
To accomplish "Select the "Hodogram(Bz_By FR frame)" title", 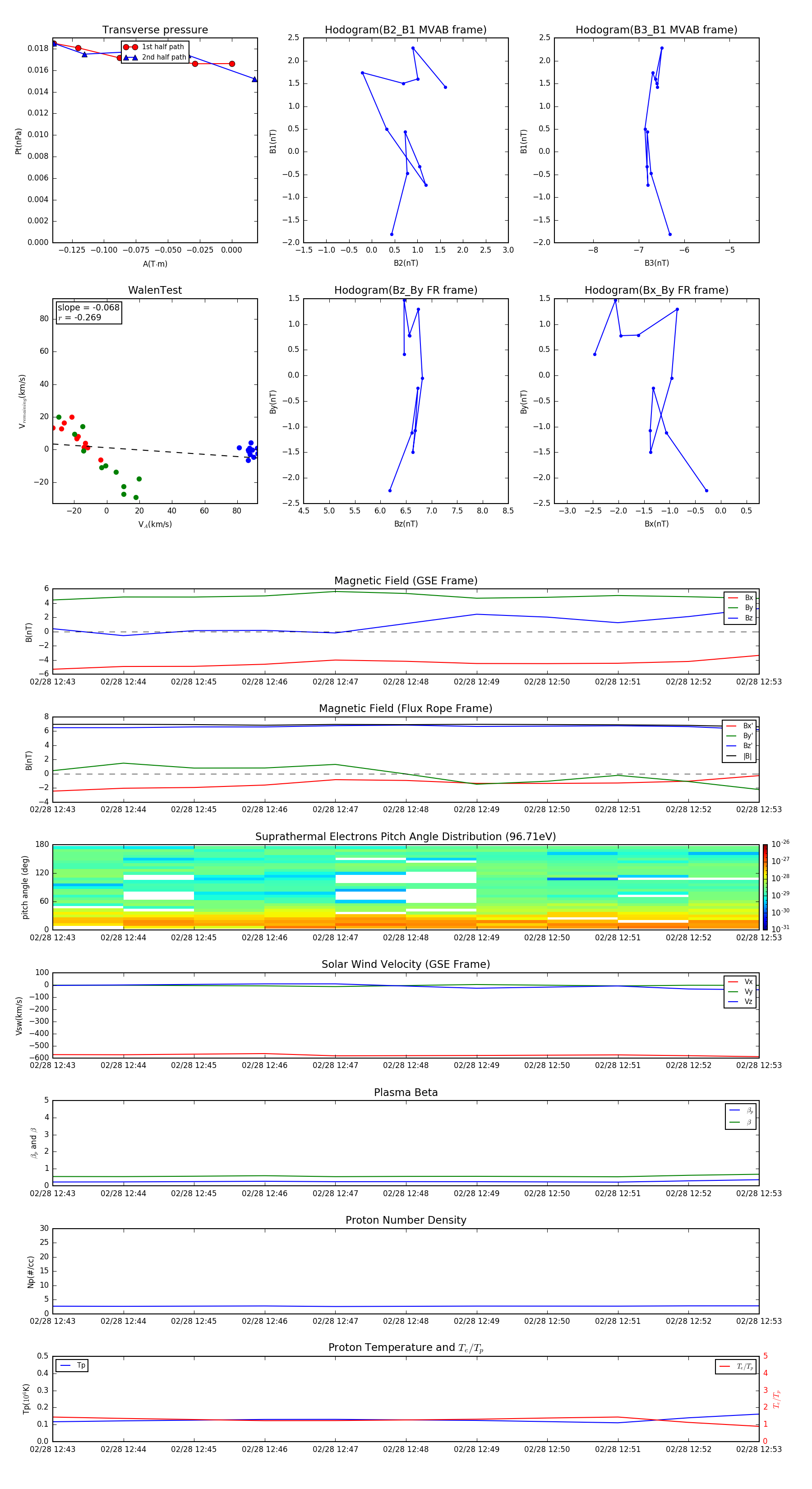I will [406, 290].
